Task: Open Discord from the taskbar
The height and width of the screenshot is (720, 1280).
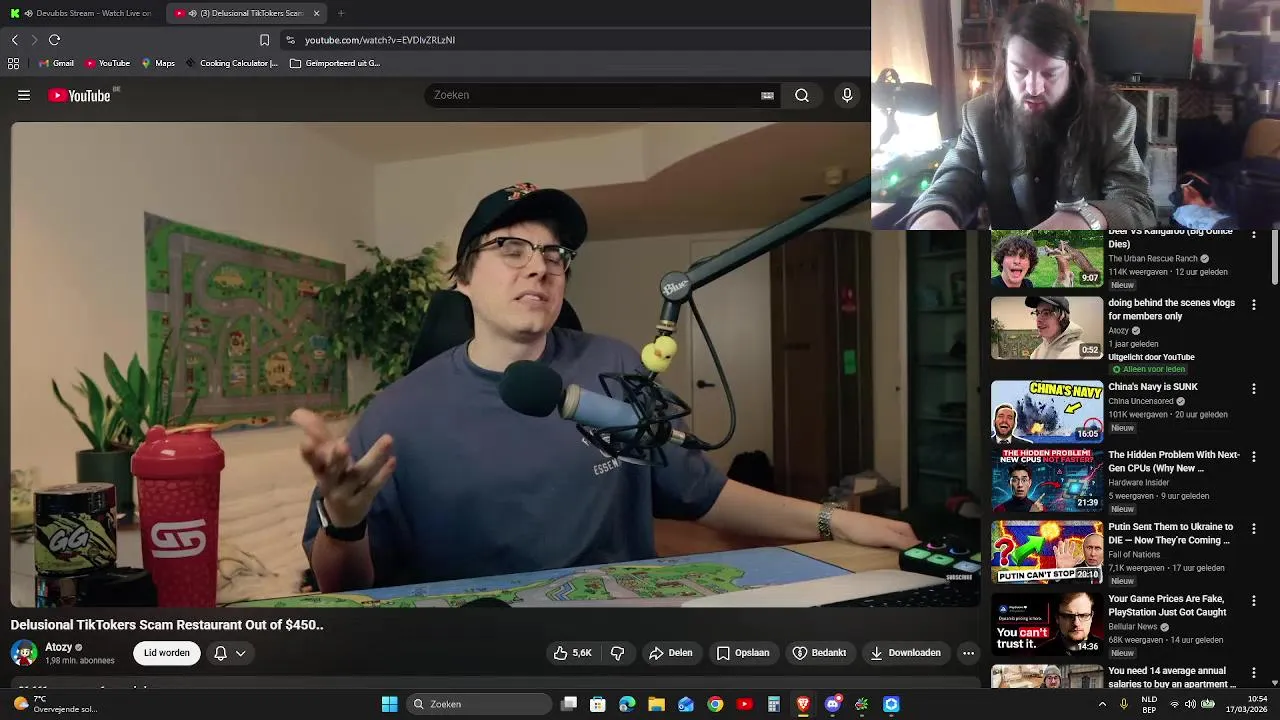Action: point(832,704)
